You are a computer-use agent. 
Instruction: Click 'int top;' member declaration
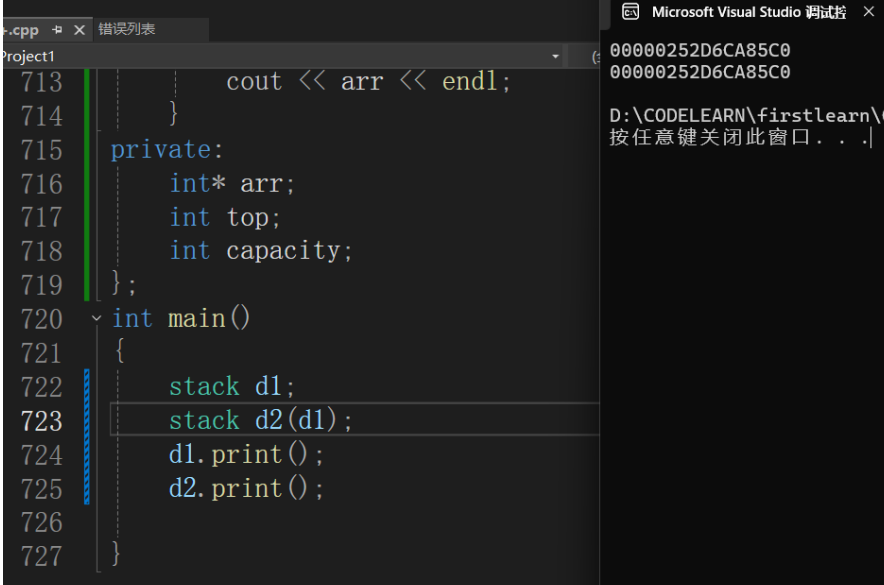(225, 218)
